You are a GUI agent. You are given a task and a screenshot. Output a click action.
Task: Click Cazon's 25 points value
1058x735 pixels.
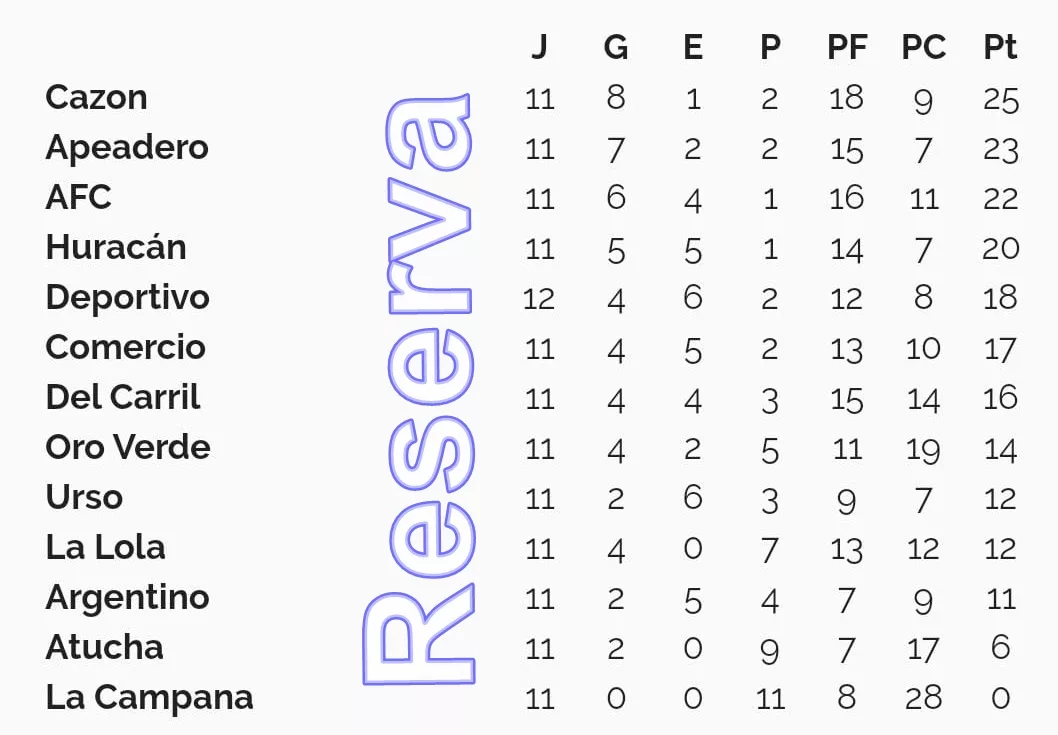(x=1000, y=99)
